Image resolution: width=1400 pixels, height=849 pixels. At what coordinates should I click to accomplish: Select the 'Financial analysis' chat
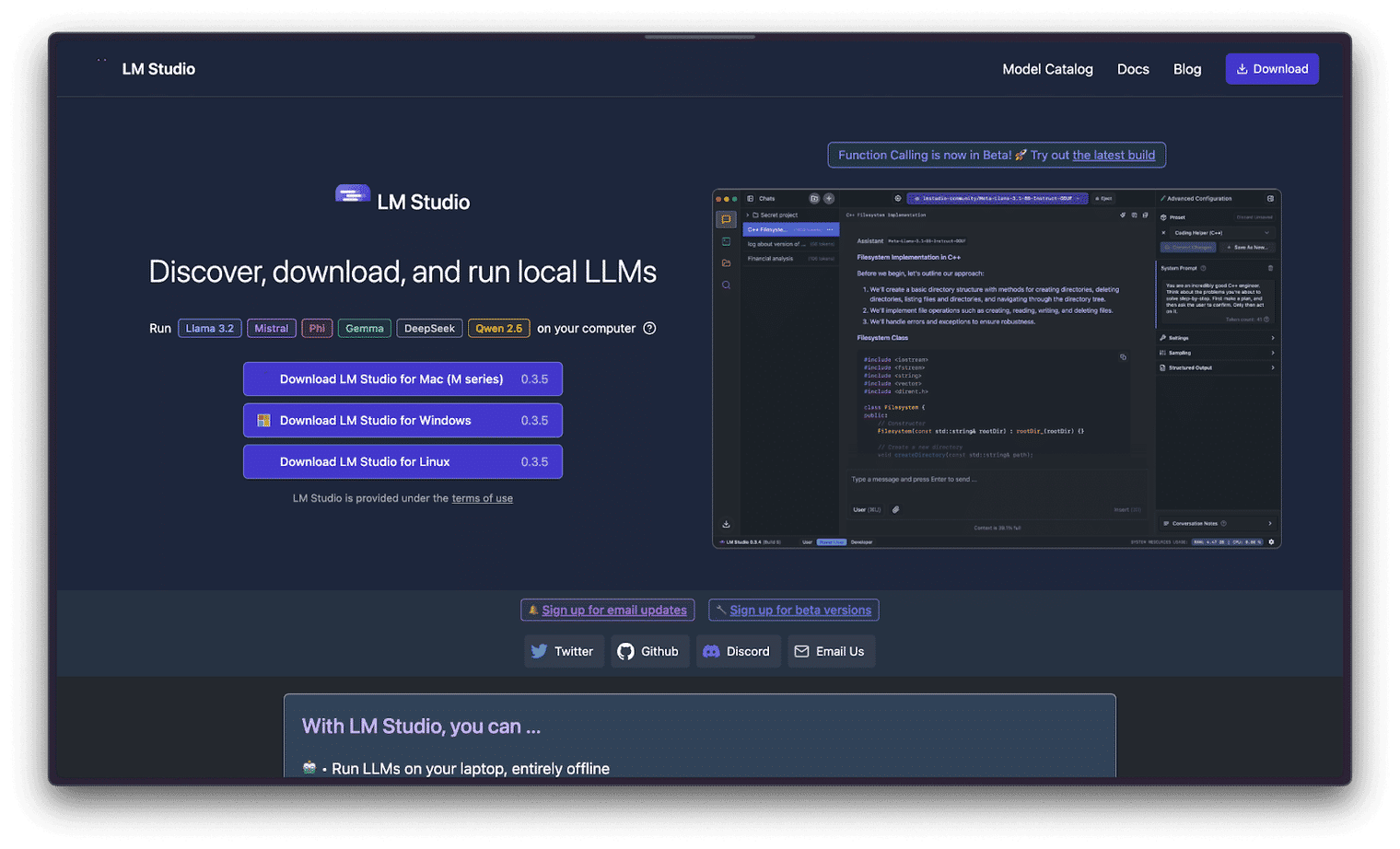tap(790, 259)
